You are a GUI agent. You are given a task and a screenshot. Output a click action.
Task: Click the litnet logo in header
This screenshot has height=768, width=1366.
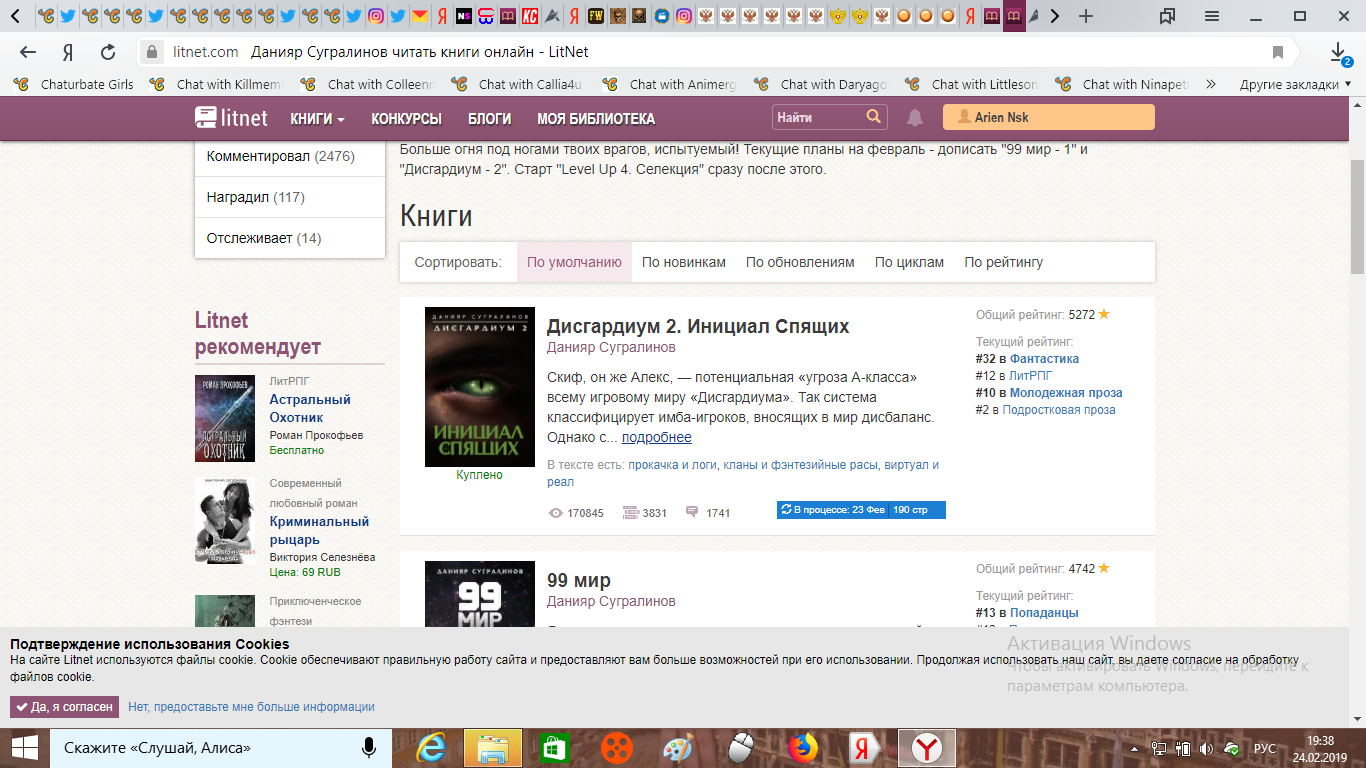[232, 118]
